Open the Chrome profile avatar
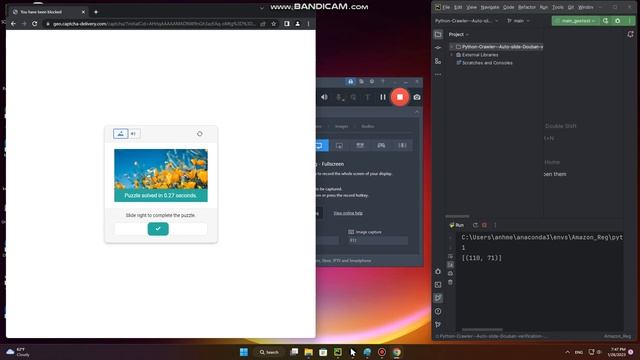 click(298, 24)
